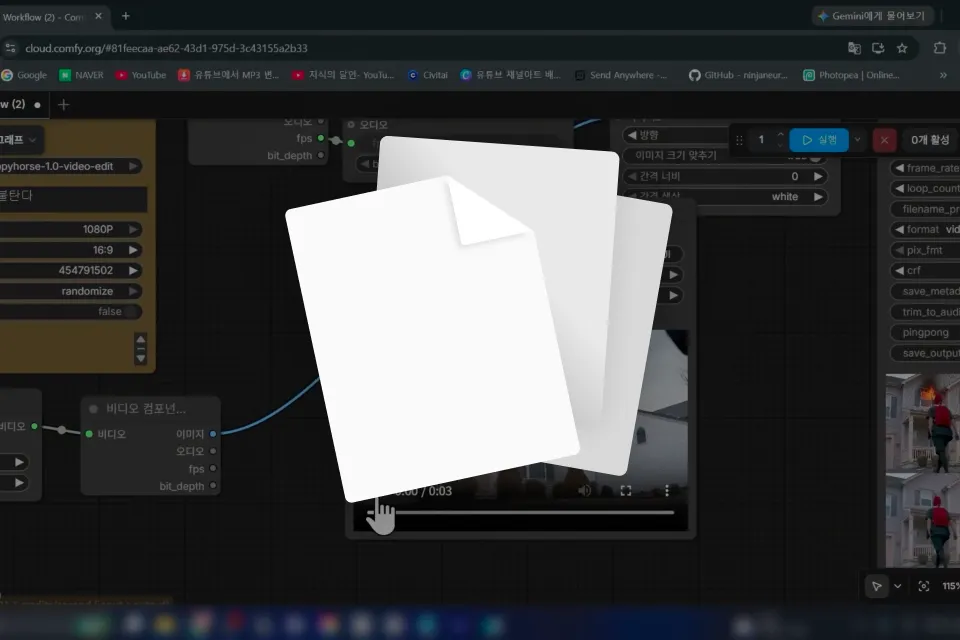Open the pointer mode chevron dropdown
Screen dimensions: 960x640
click(x=898, y=586)
